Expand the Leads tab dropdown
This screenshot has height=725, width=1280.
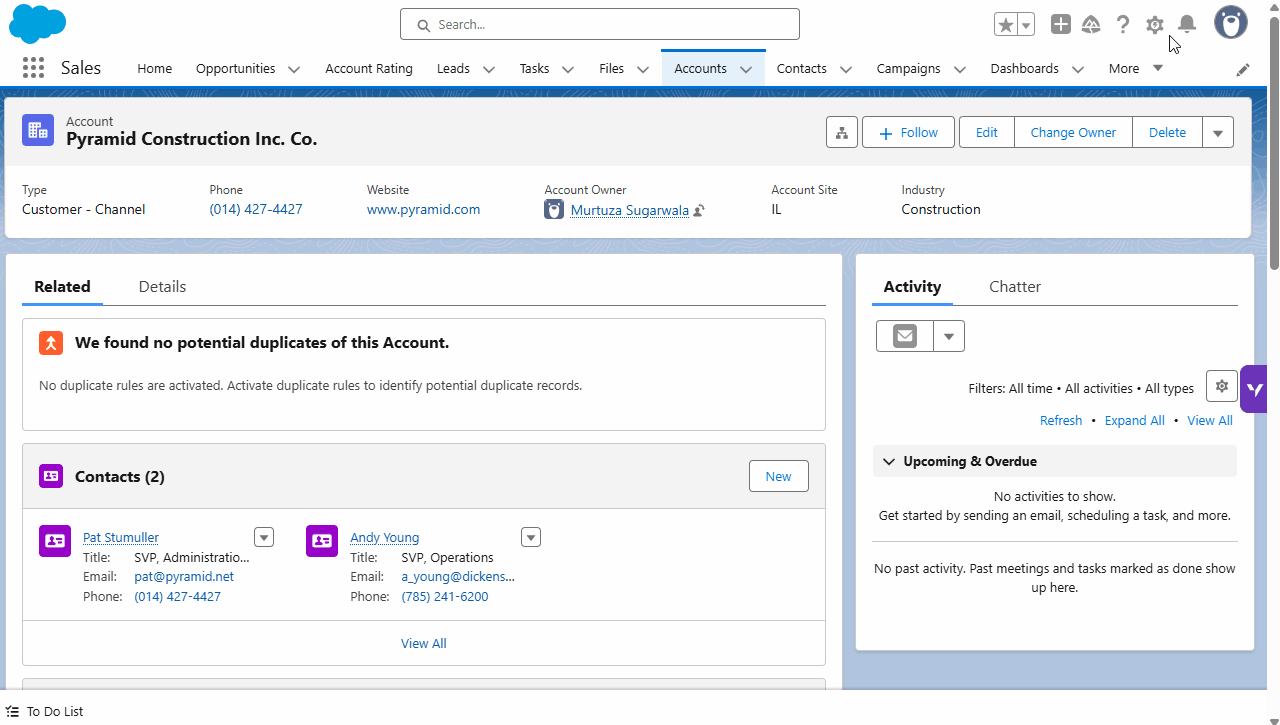coord(489,69)
